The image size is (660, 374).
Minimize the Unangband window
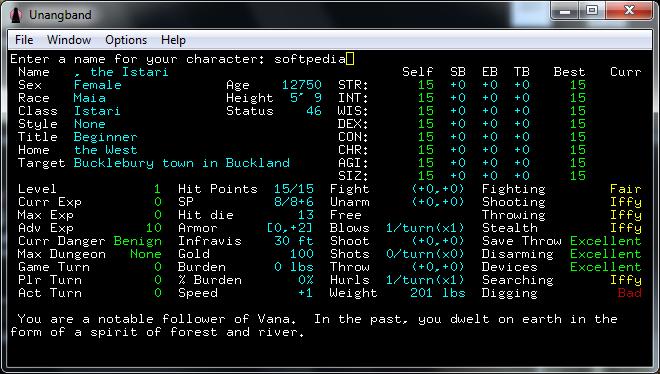pos(565,11)
